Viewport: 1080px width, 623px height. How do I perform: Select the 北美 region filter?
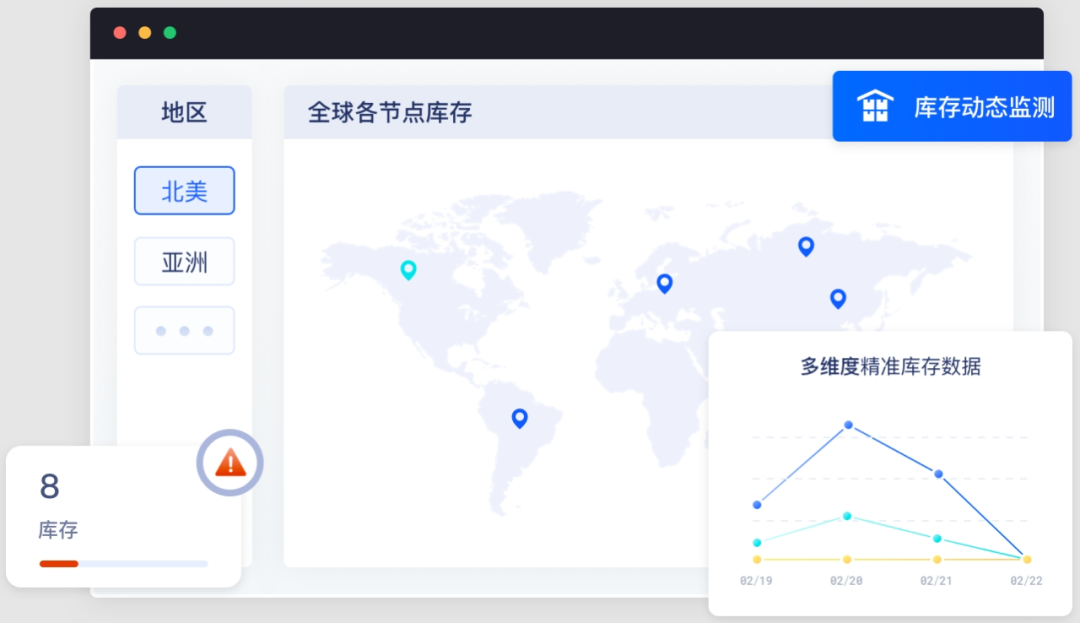184,190
